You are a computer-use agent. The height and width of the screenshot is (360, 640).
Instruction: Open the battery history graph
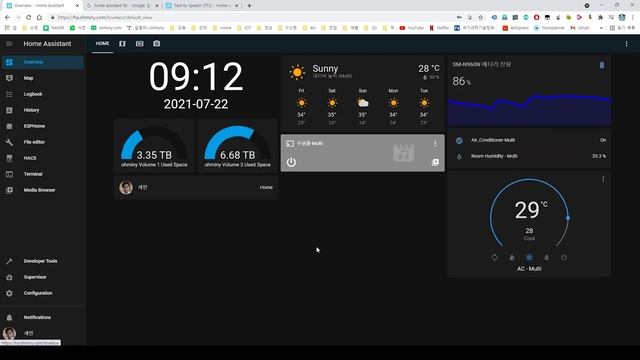coord(529,110)
